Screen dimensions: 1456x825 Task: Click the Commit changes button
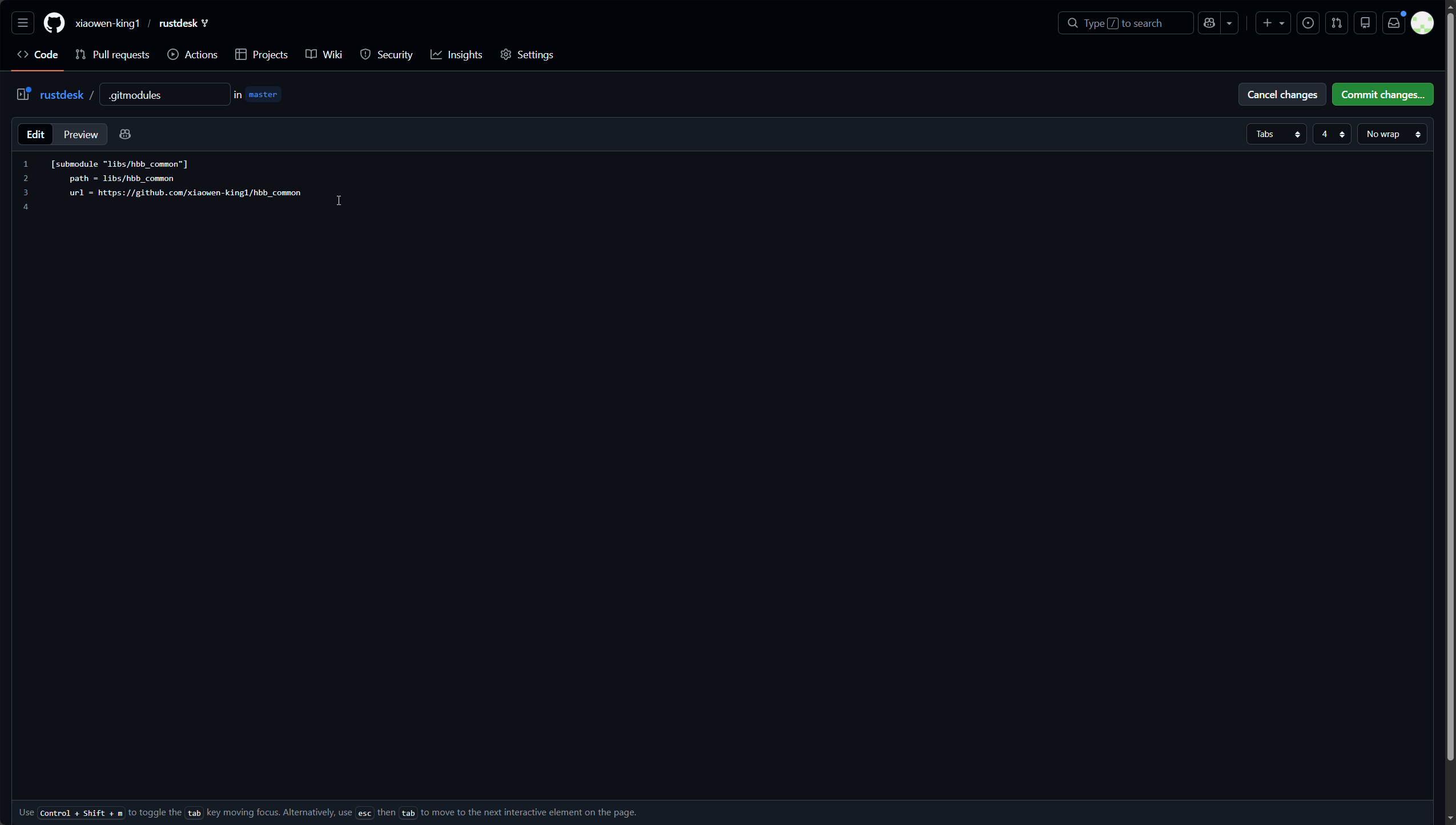(1382, 94)
